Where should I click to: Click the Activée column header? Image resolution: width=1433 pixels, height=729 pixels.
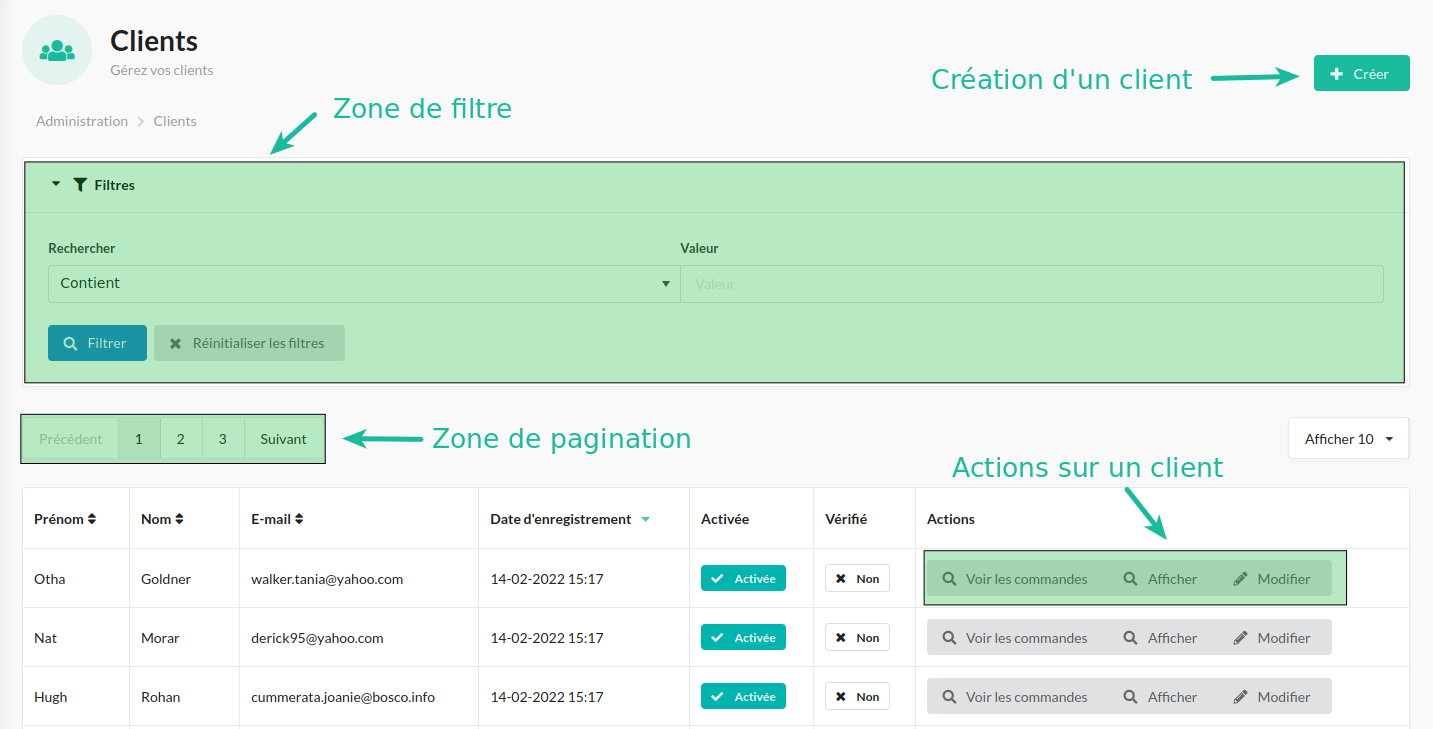(725, 519)
